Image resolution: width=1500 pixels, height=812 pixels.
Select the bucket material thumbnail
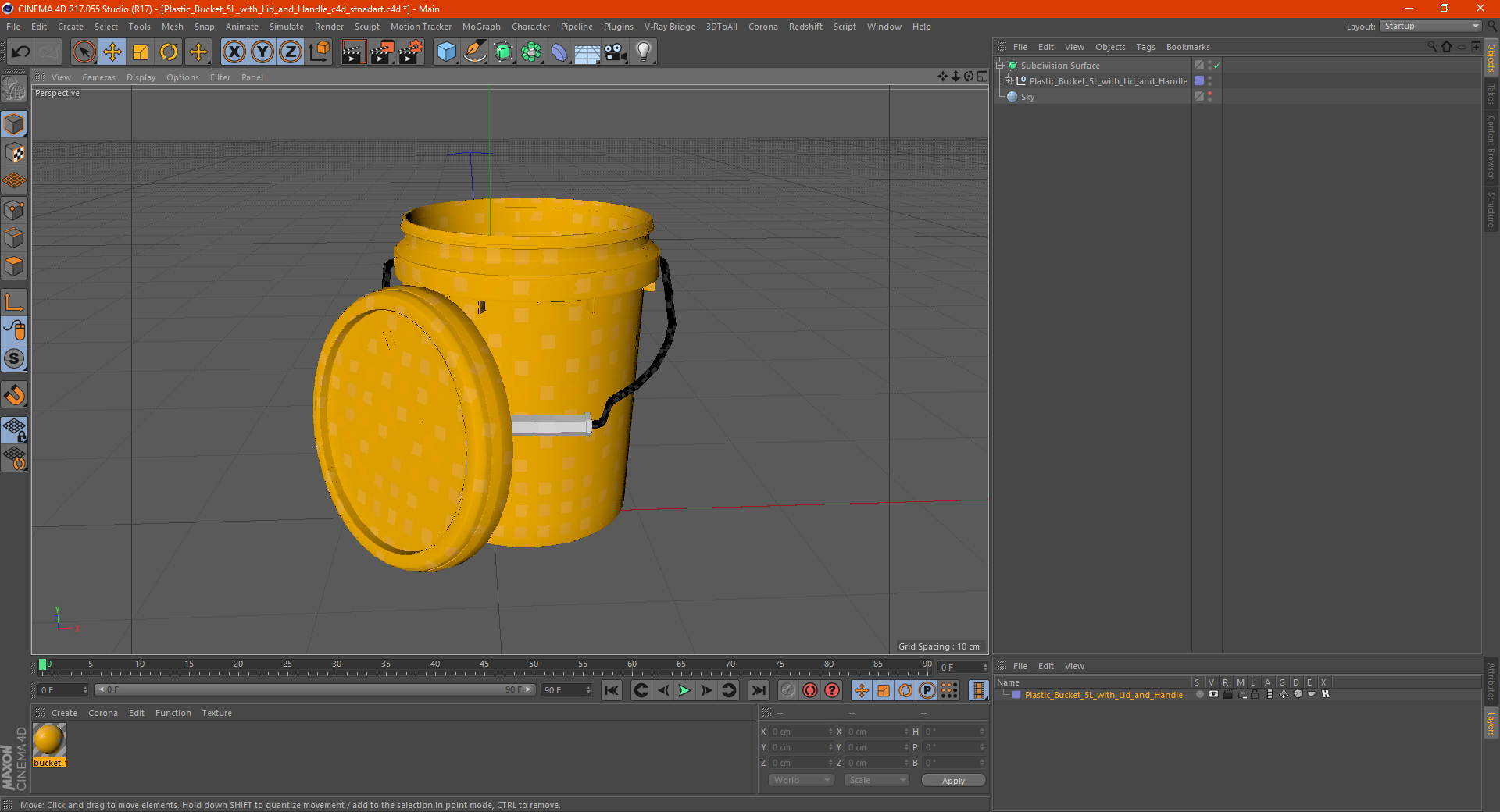click(48, 740)
